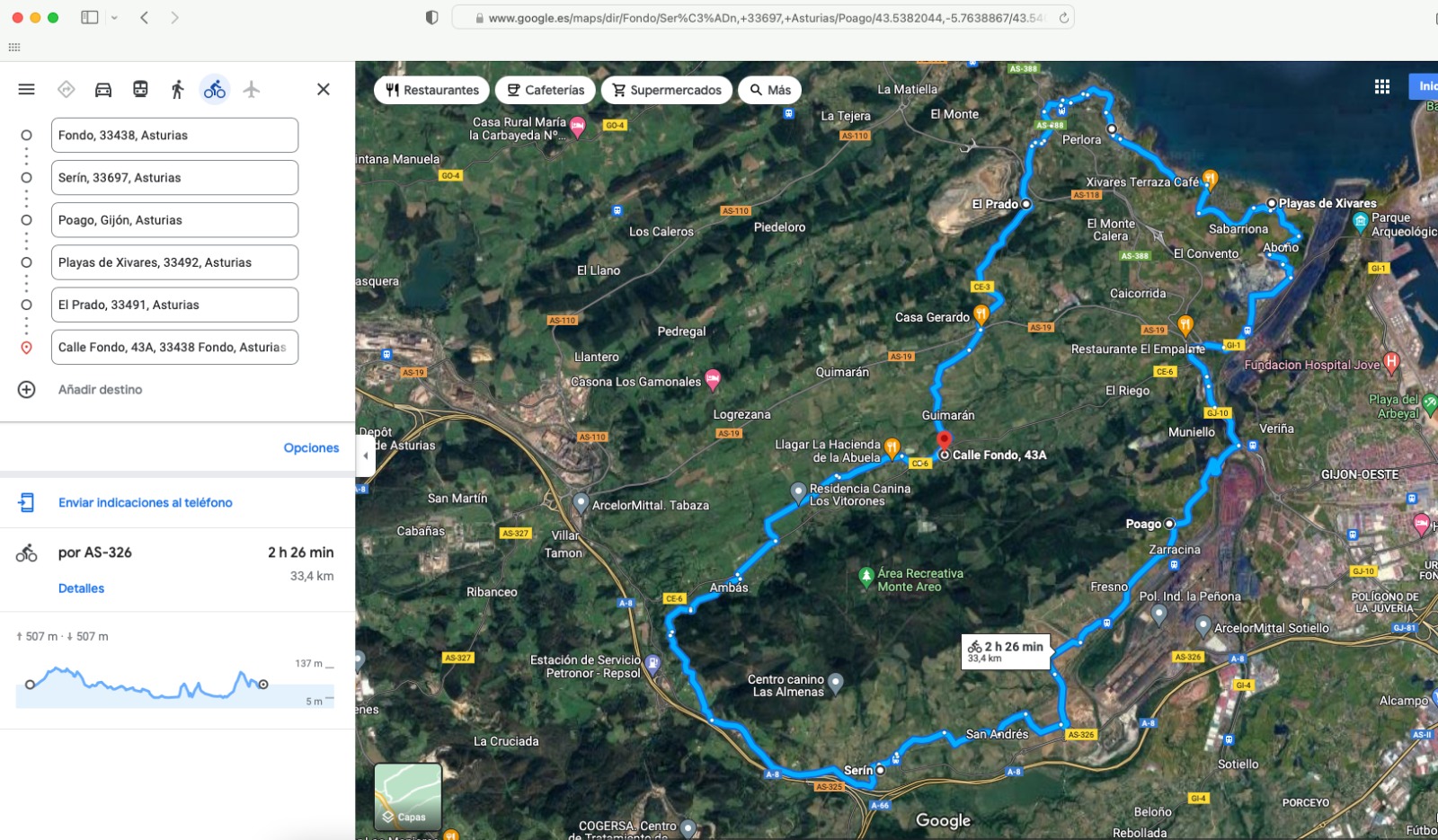Switch map layers via Capas thumbnail
Screen dimensions: 1438x840
(408, 796)
